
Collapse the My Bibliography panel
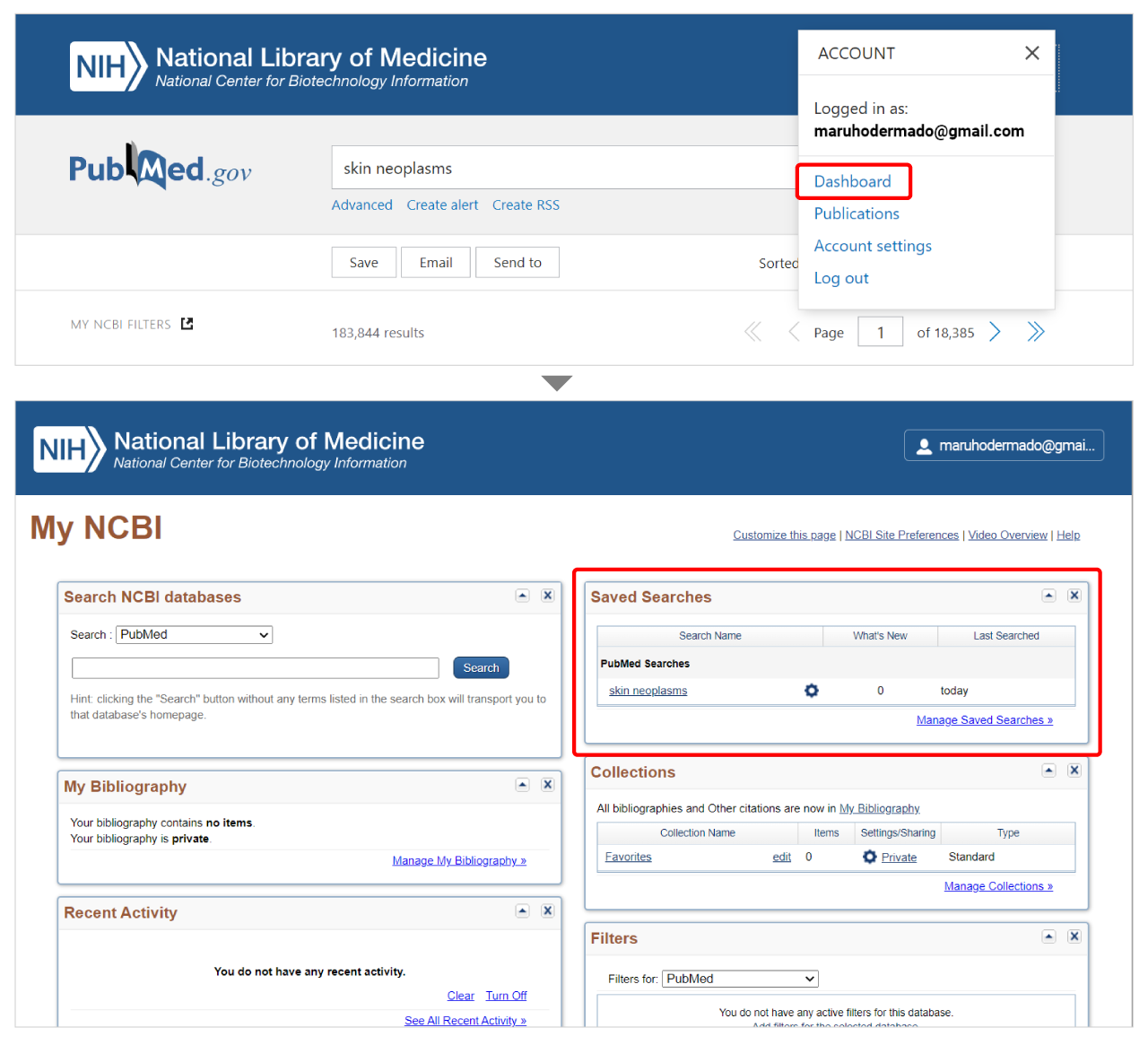522,784
